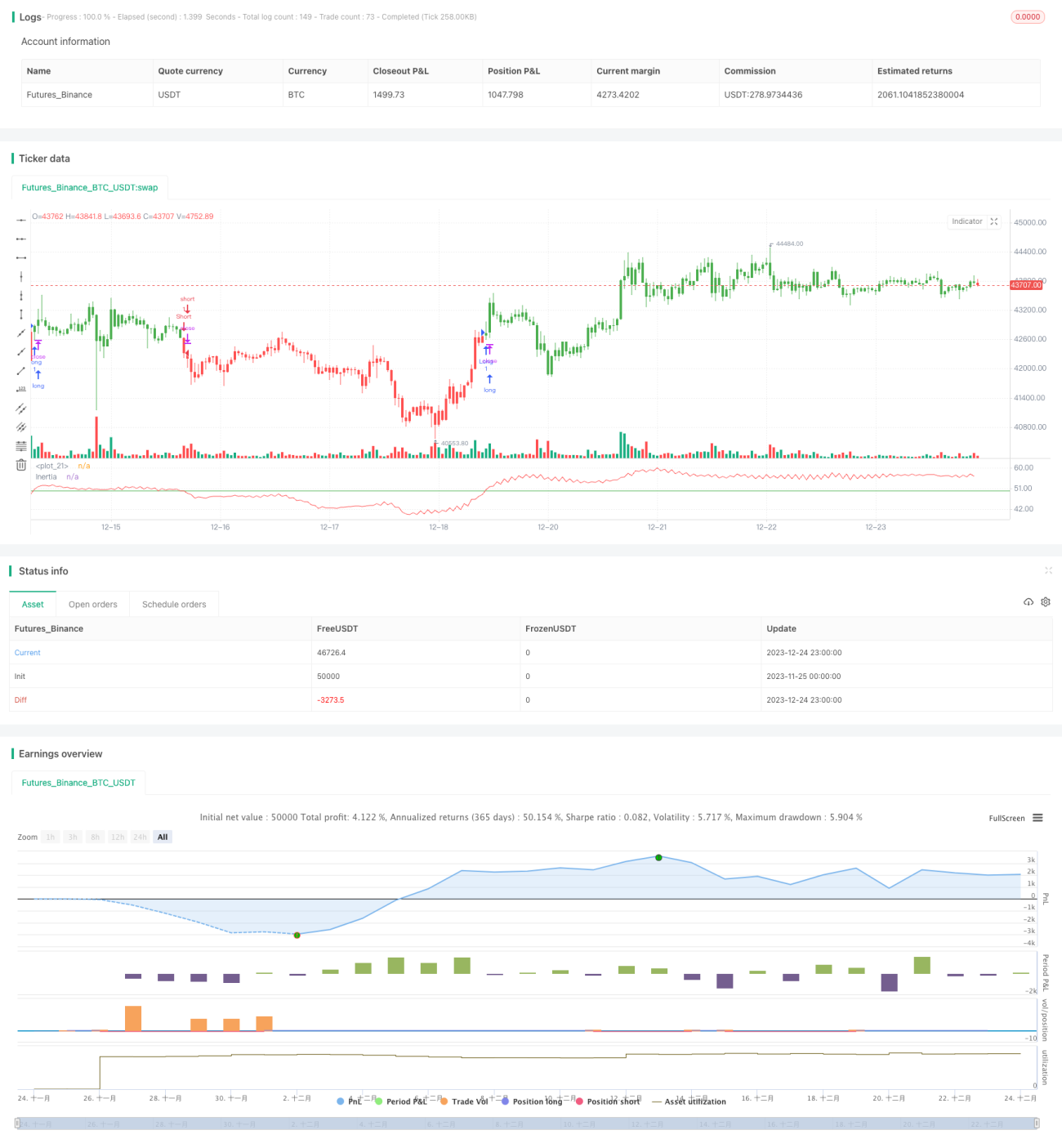Select the horizontal straight line drawing tool
Screen dimensions: 1062x1148
[x=21, y=220]
